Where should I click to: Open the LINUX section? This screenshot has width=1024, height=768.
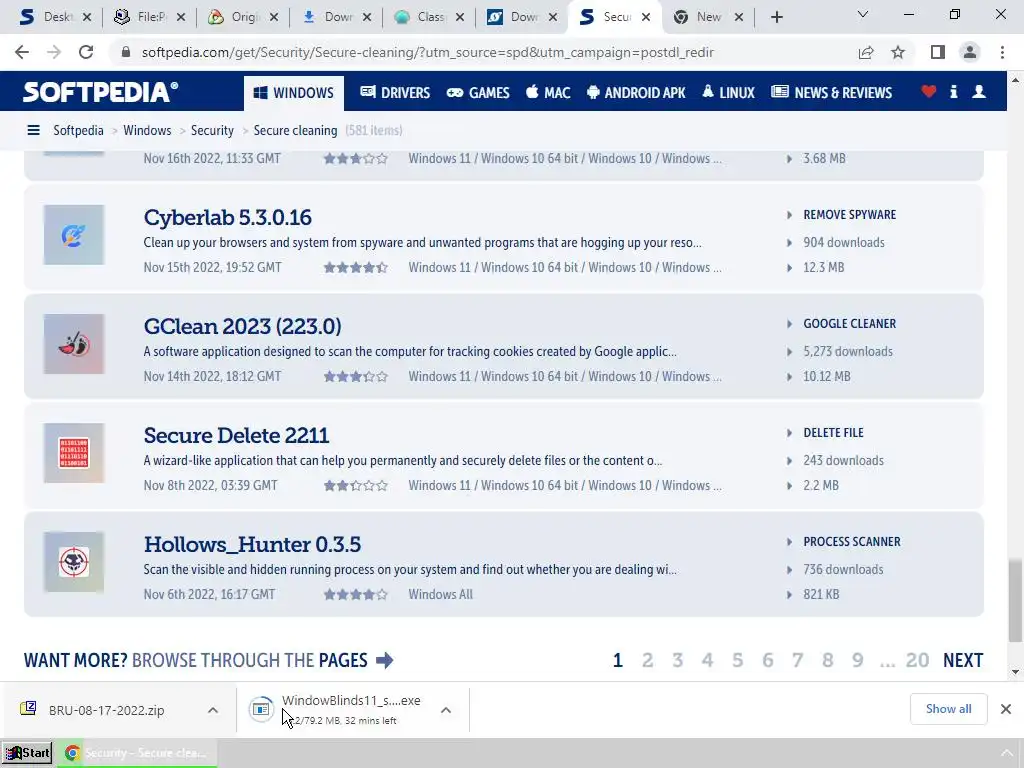(728, 93)
